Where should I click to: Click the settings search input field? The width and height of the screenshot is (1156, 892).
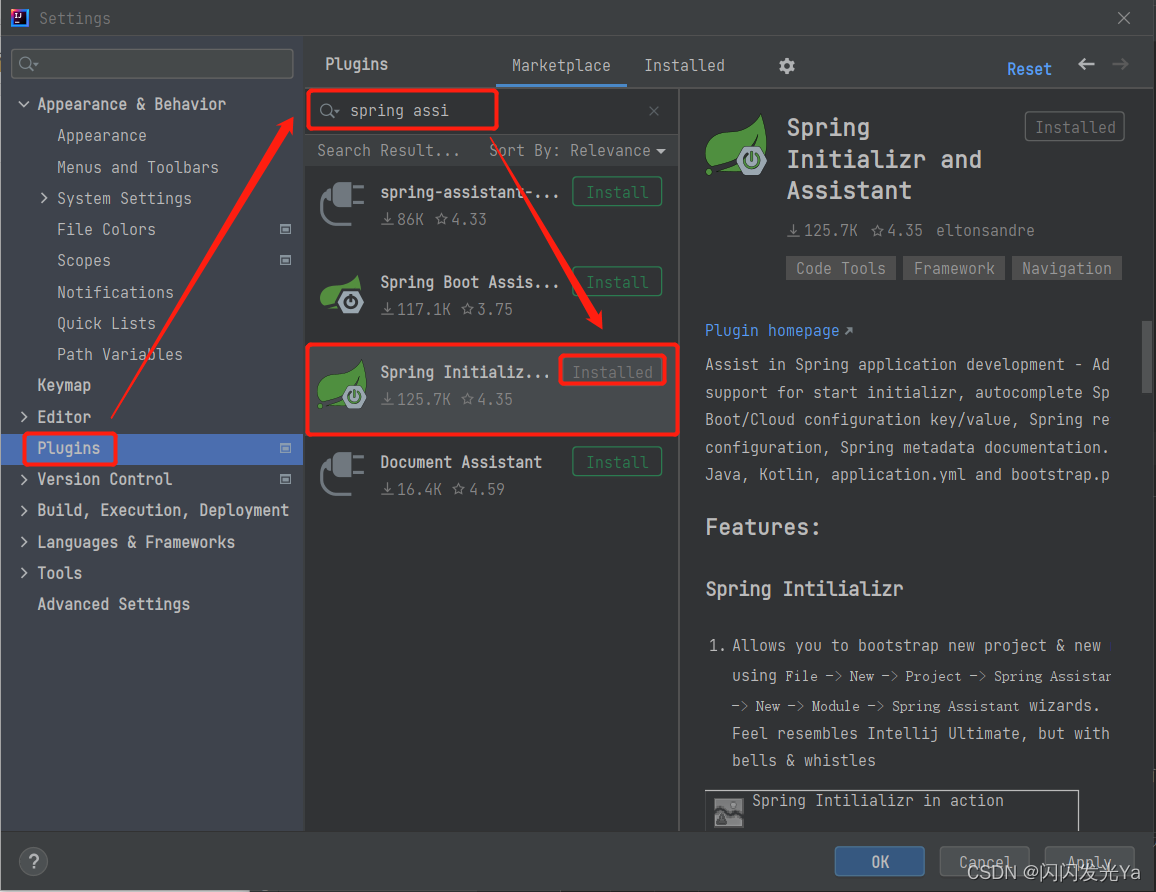(153, 64)
